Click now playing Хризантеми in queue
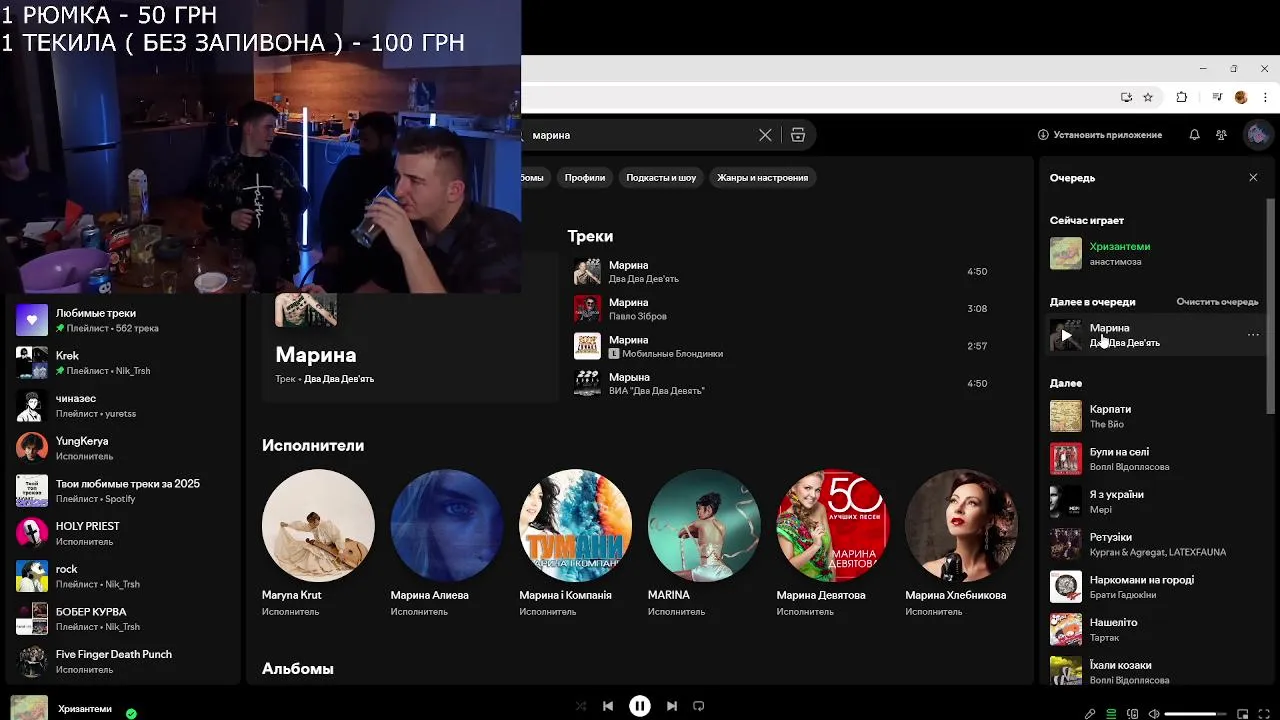The image size is (1280, 720). [x=1155, y=253]
